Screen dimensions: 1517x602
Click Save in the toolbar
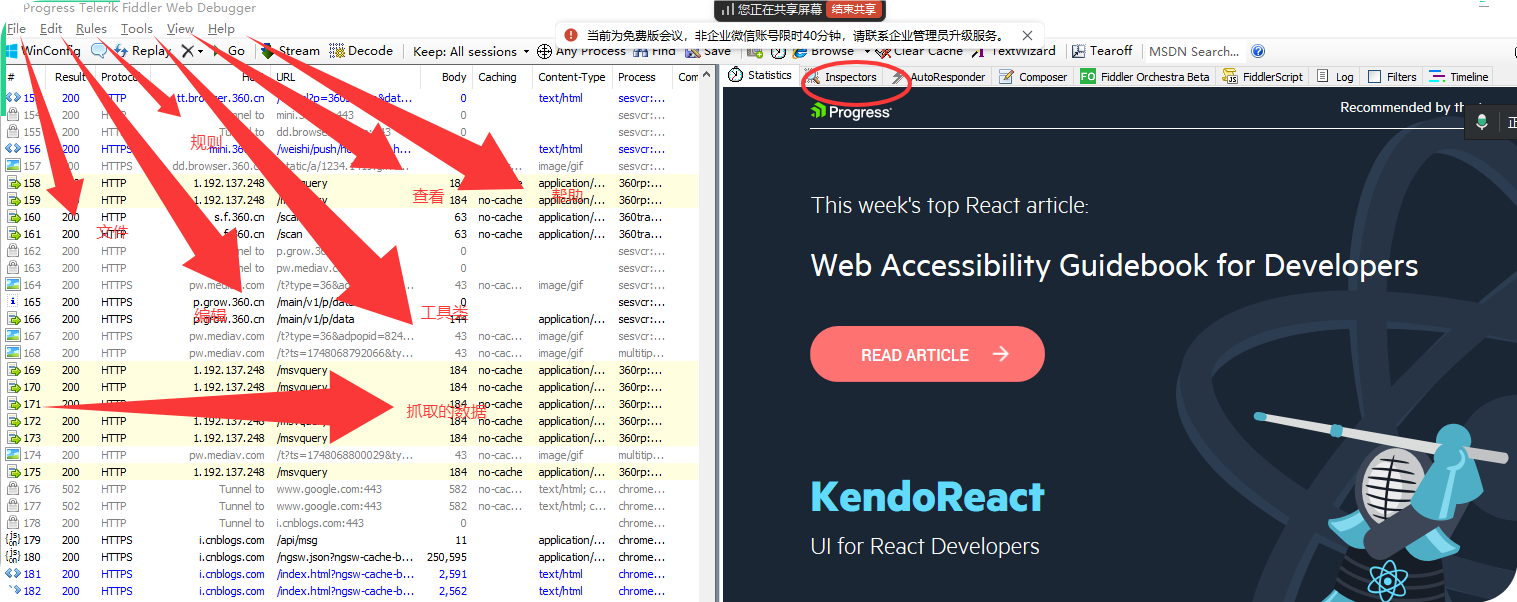(x=708, y=51)
